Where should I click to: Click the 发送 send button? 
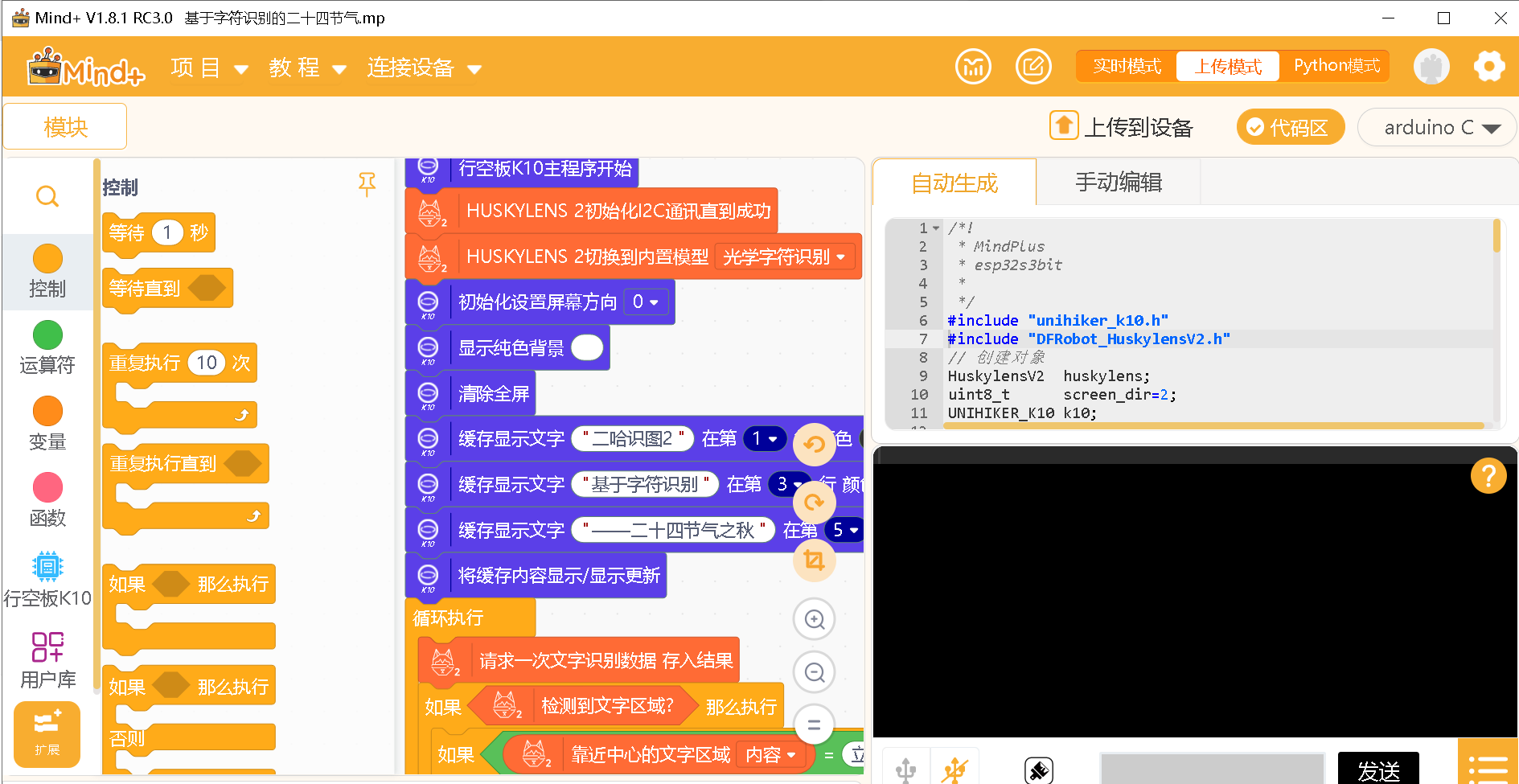pyautogui.click(x=1378, y=770)
